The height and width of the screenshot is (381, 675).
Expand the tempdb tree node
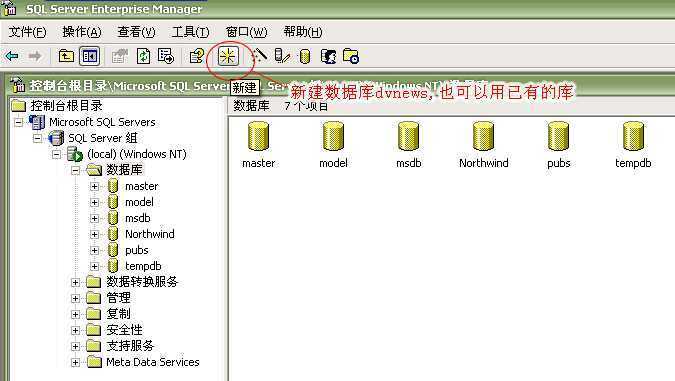pyautogui.click(x=94, y=266)
